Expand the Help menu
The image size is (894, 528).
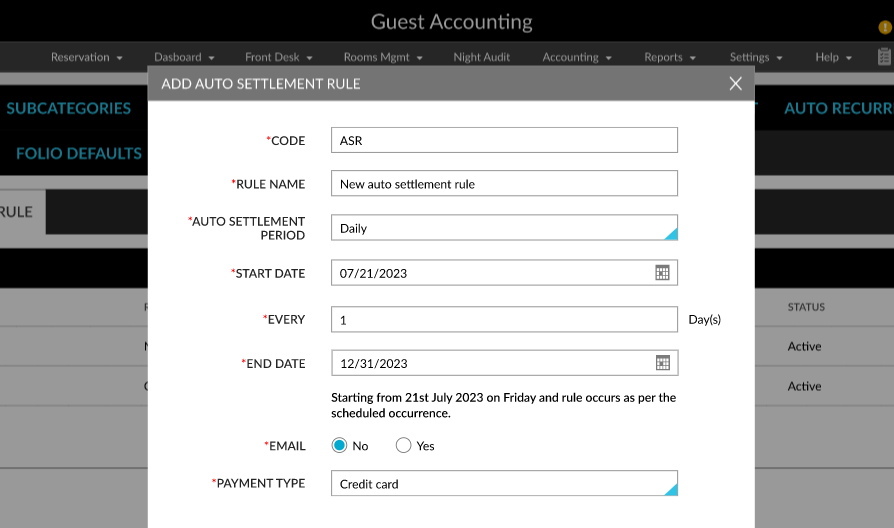(x=834, y=57)
